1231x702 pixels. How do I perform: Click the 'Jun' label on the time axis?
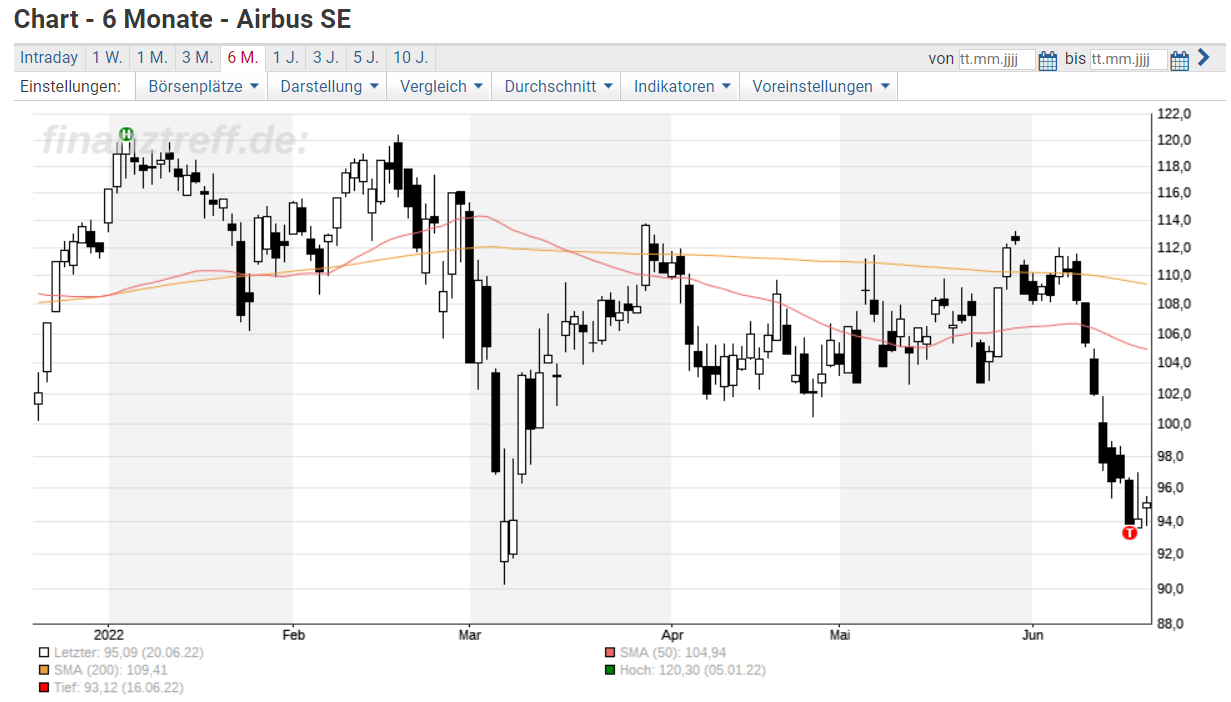1032,634
